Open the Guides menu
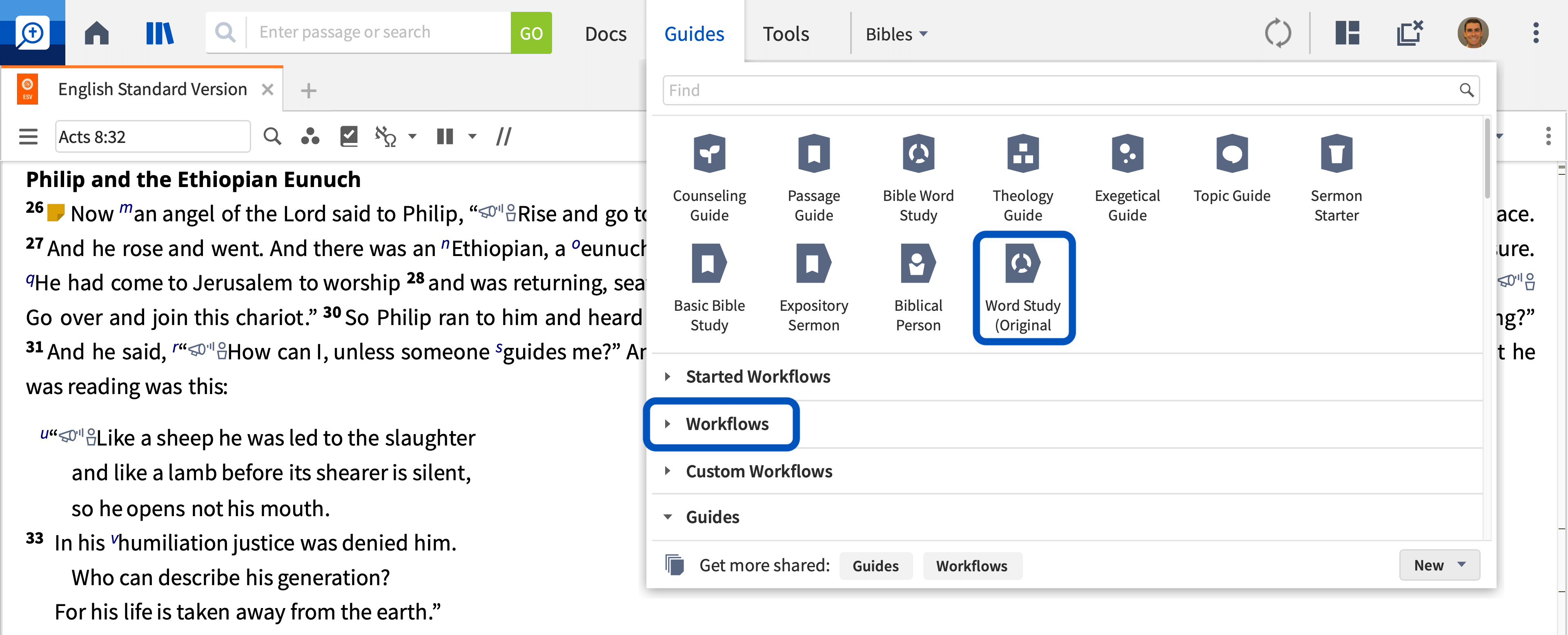The image size is (1568, 635). click(694, 34)
